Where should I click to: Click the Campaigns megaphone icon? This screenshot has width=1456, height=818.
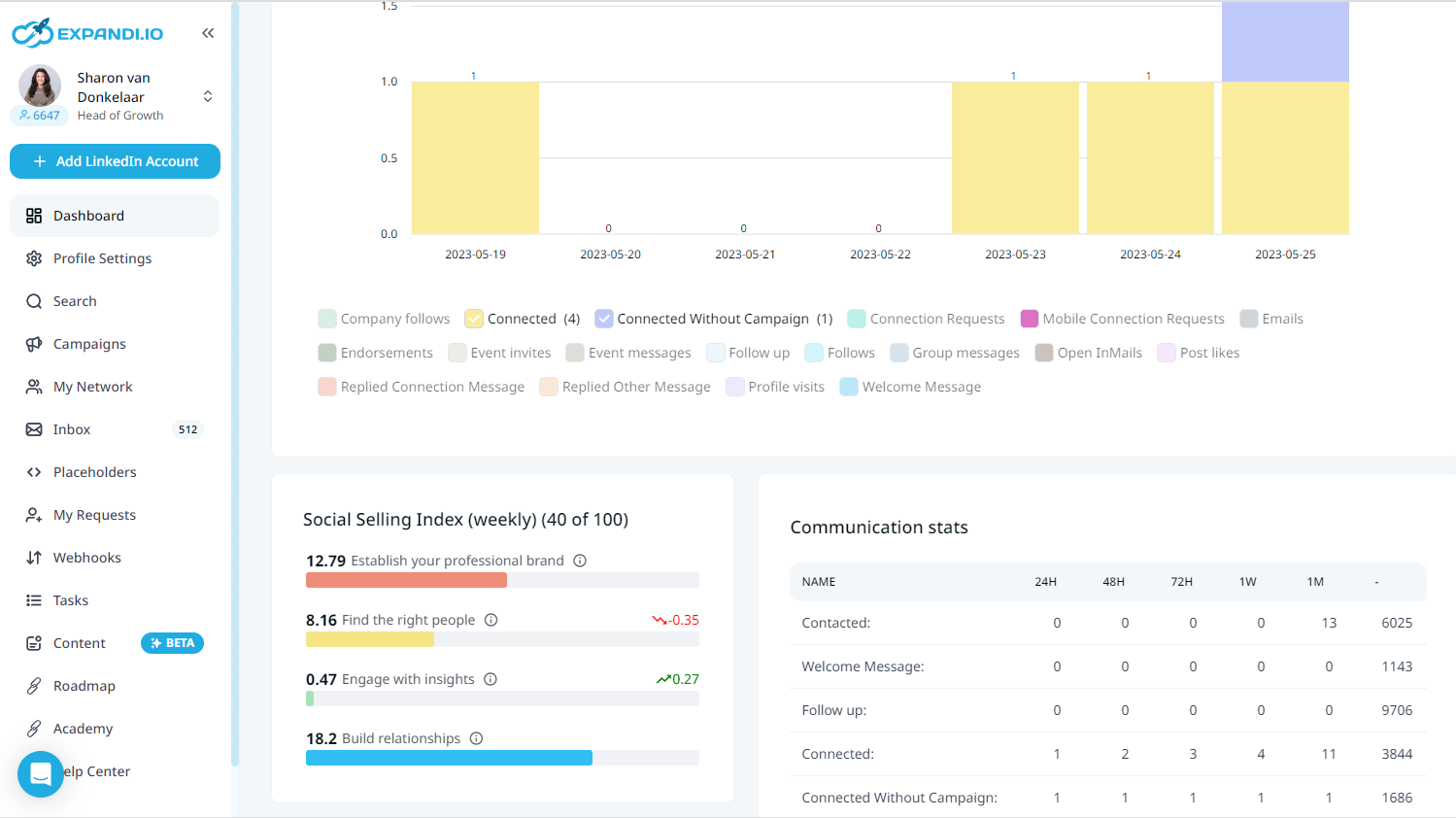point(34,344)
